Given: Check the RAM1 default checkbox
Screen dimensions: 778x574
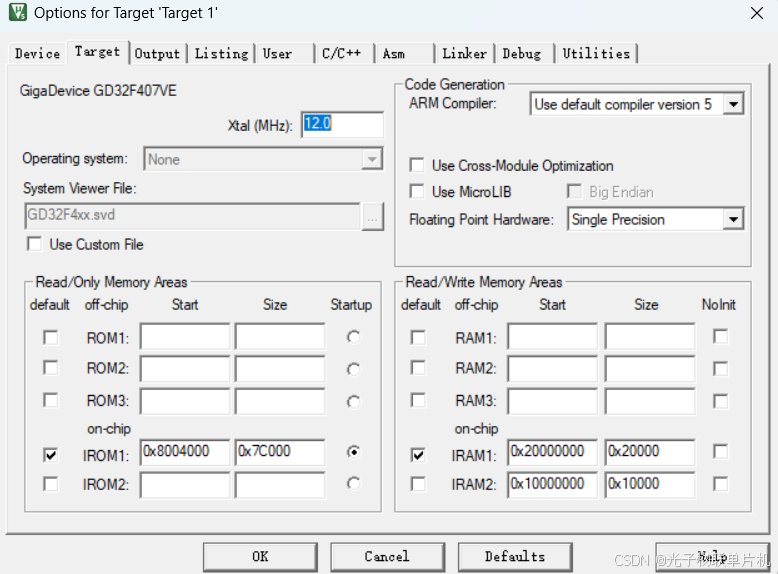Looking at the screenshot, I should click(x=418, y=338).
